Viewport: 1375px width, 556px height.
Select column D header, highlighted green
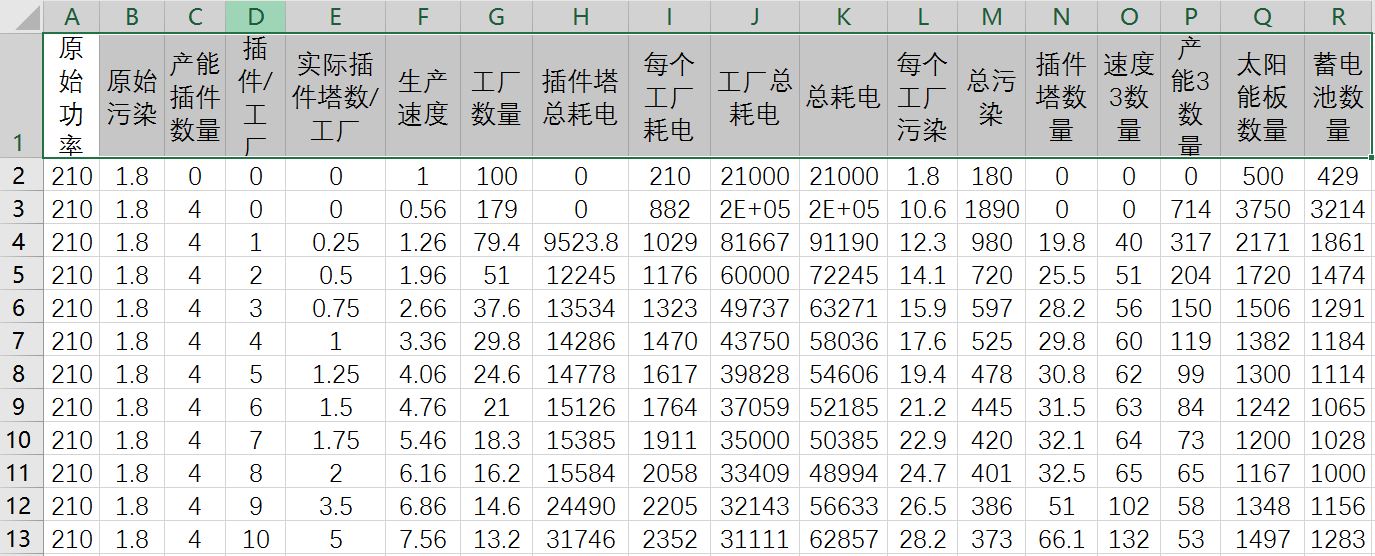click(x=256, y=16)
